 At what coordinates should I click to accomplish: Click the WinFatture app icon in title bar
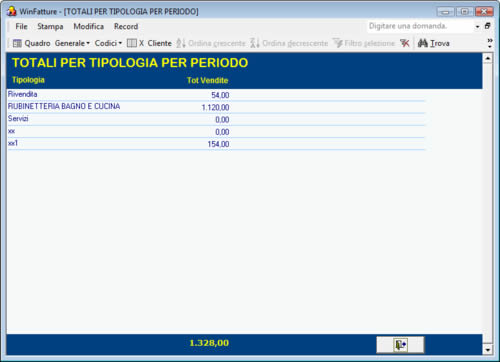[11, 11]
